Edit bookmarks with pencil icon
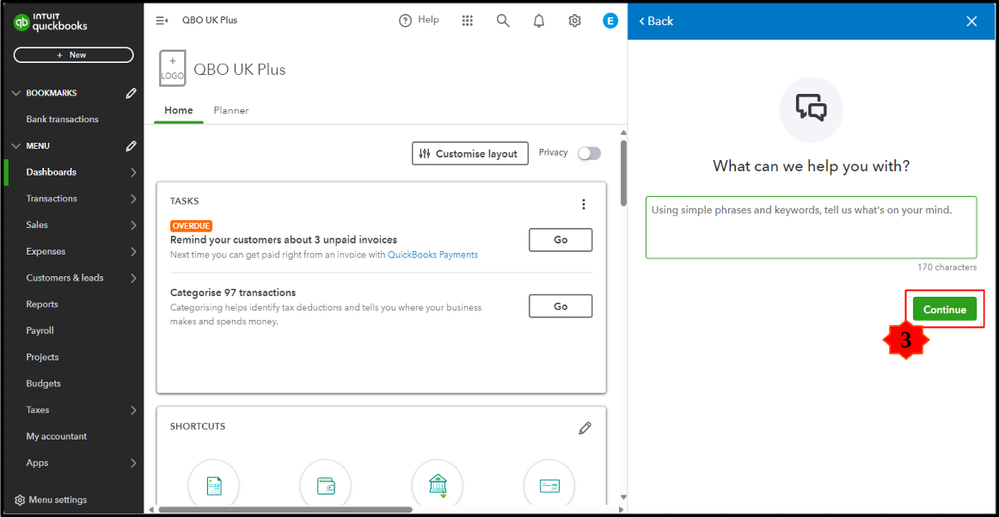999x517 pixels. [x=131, y=93]
